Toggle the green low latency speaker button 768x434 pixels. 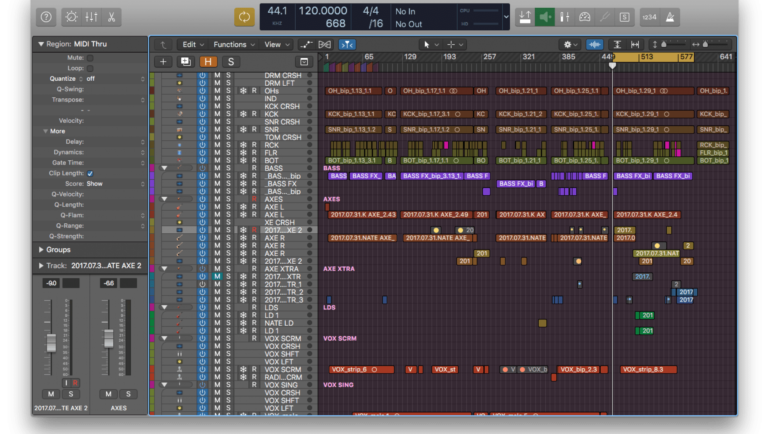[545, 17]
